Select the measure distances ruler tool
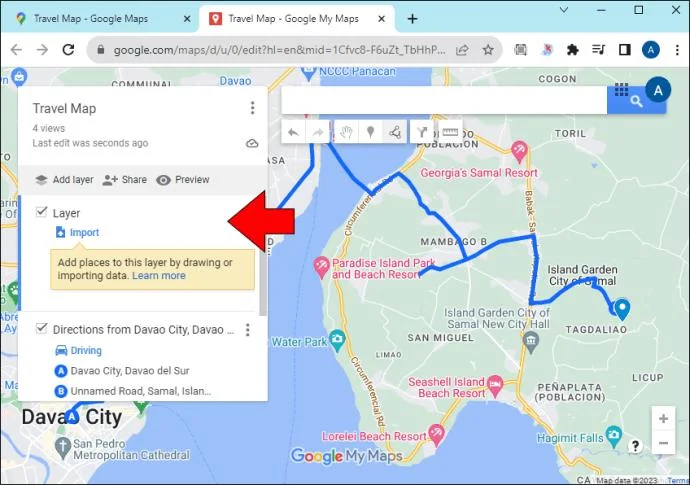690x485 pixels. [x=450, y=132]
